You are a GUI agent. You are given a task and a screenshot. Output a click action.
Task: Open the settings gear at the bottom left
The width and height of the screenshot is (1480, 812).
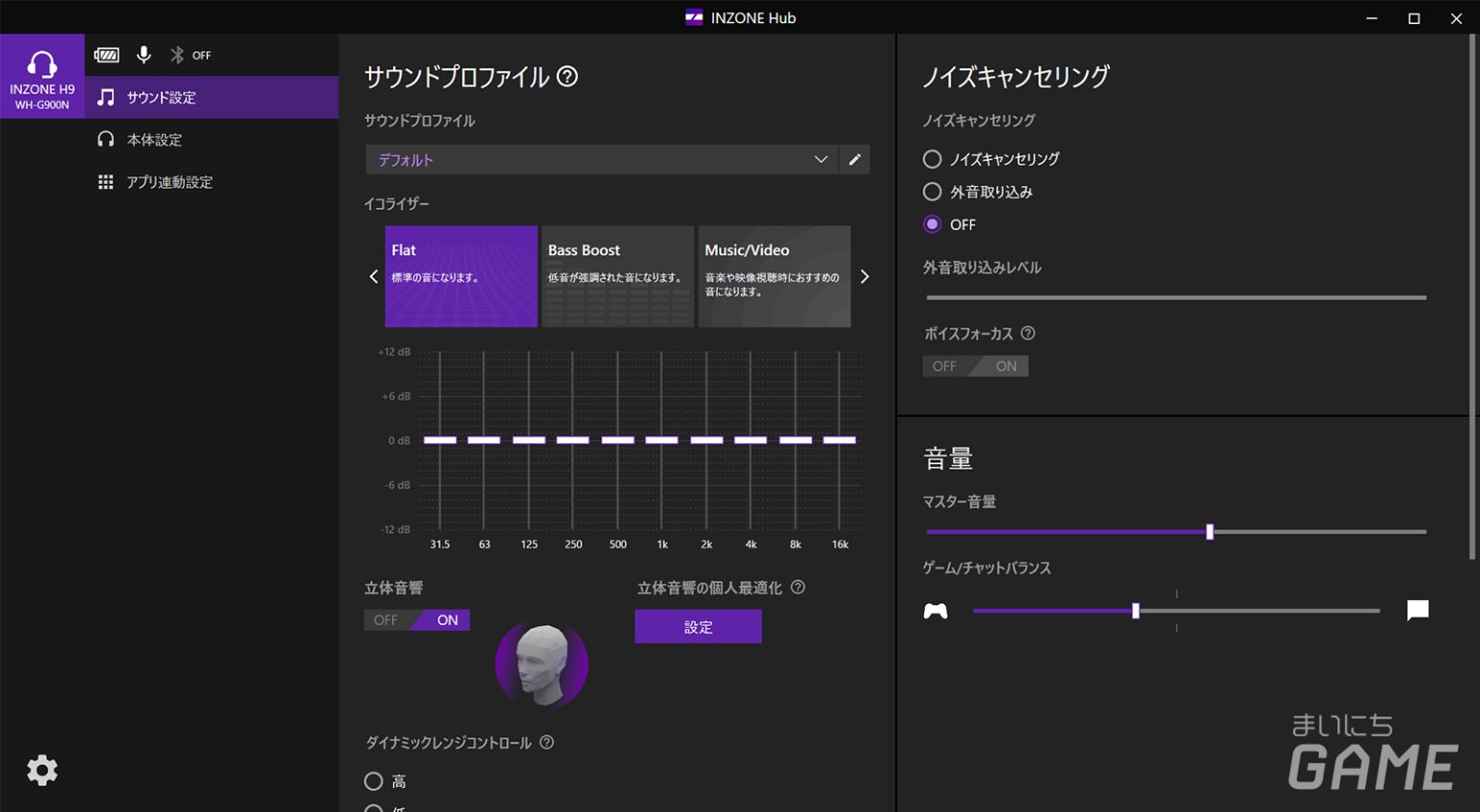pos(42,771)
